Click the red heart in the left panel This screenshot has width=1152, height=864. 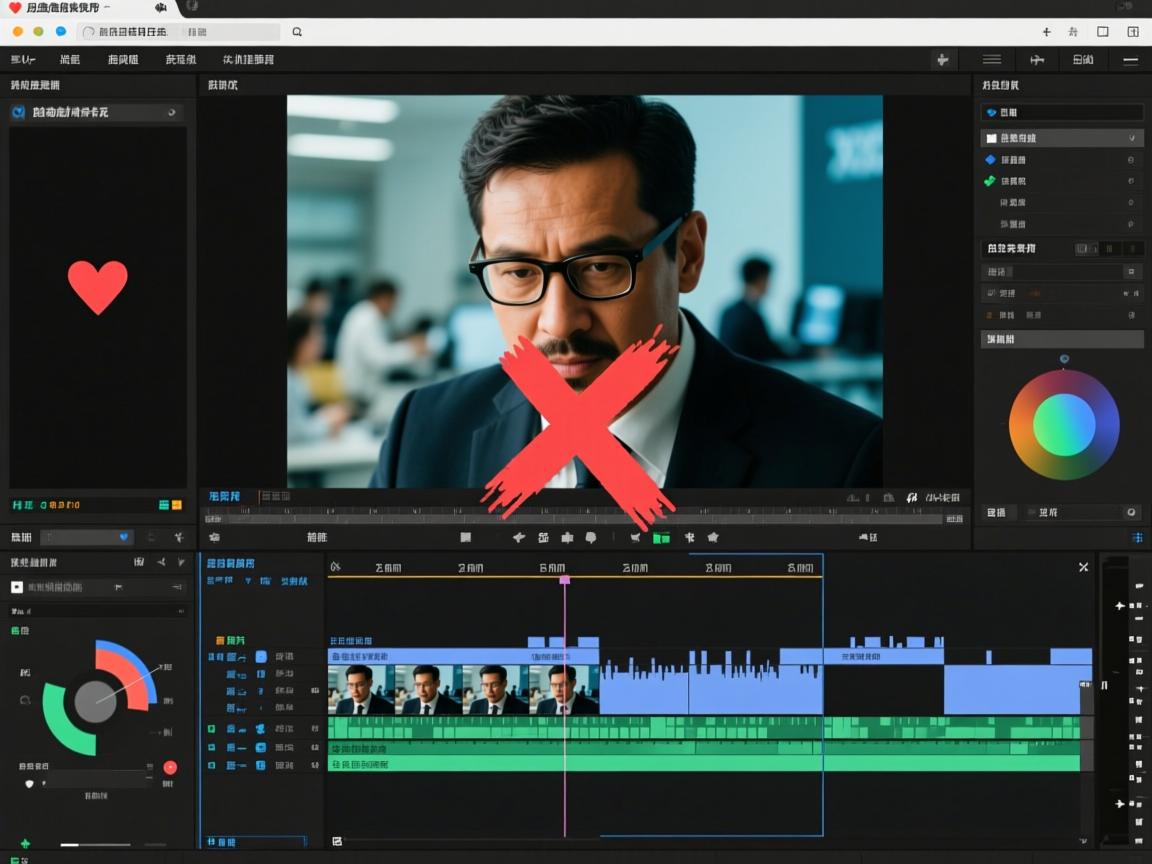tap(97, 286)
